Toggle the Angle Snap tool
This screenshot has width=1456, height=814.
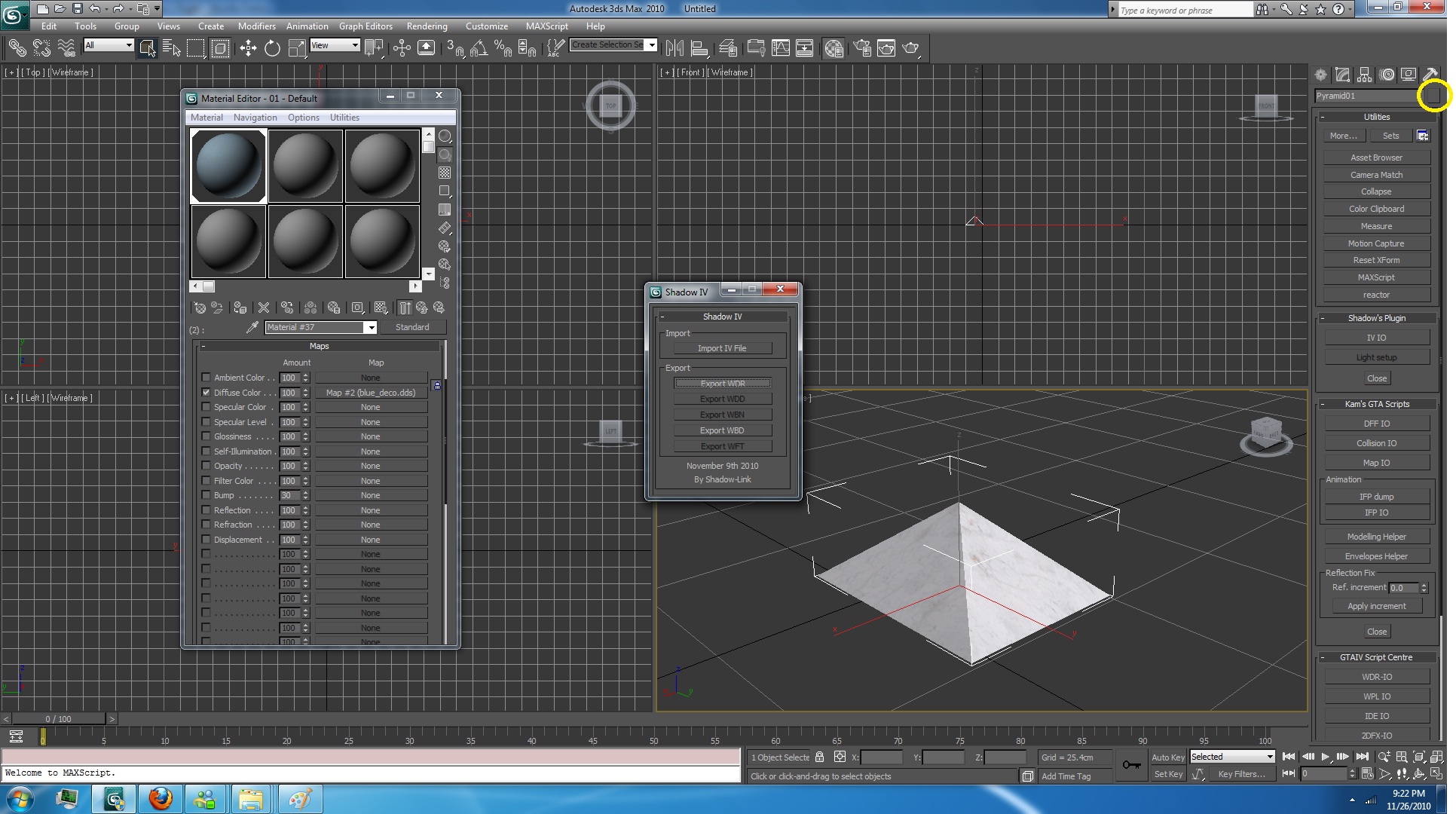click(x=479, y=48)
